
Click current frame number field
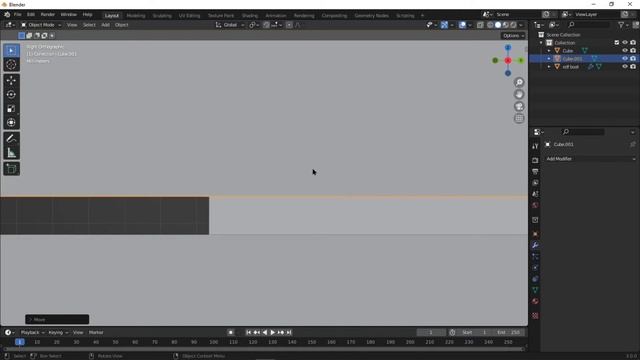431,333
